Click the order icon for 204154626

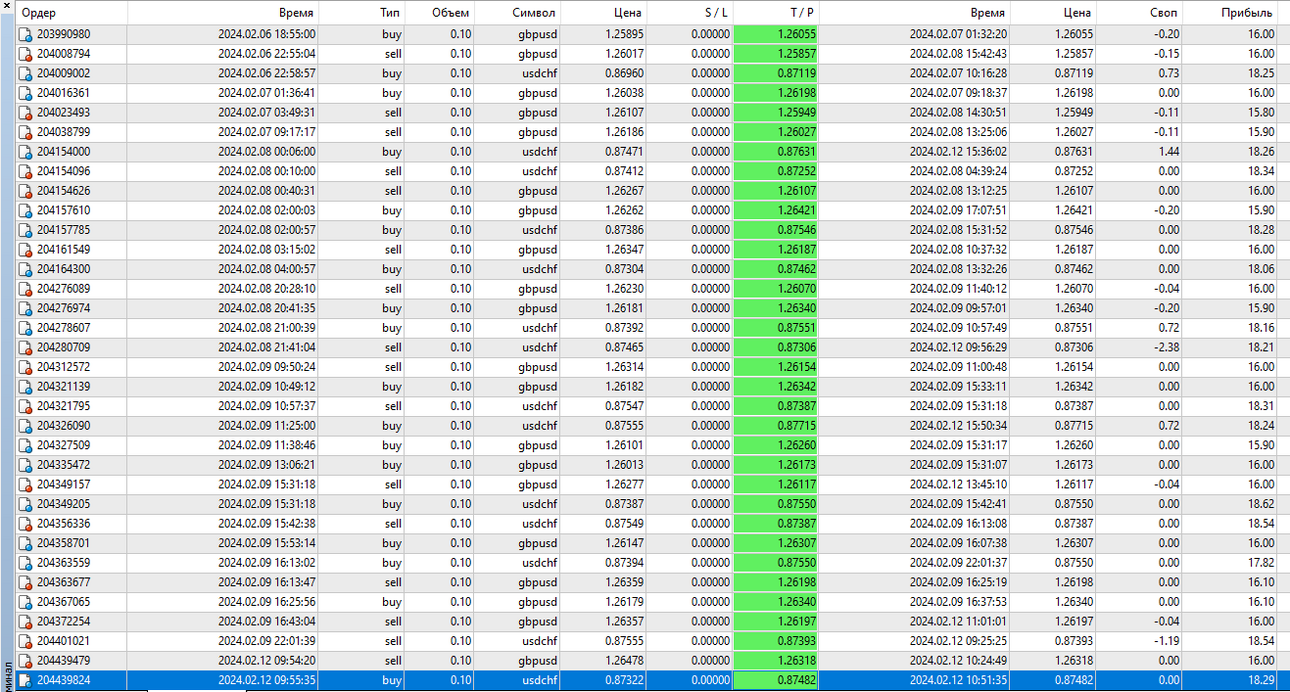pos(26,191)
